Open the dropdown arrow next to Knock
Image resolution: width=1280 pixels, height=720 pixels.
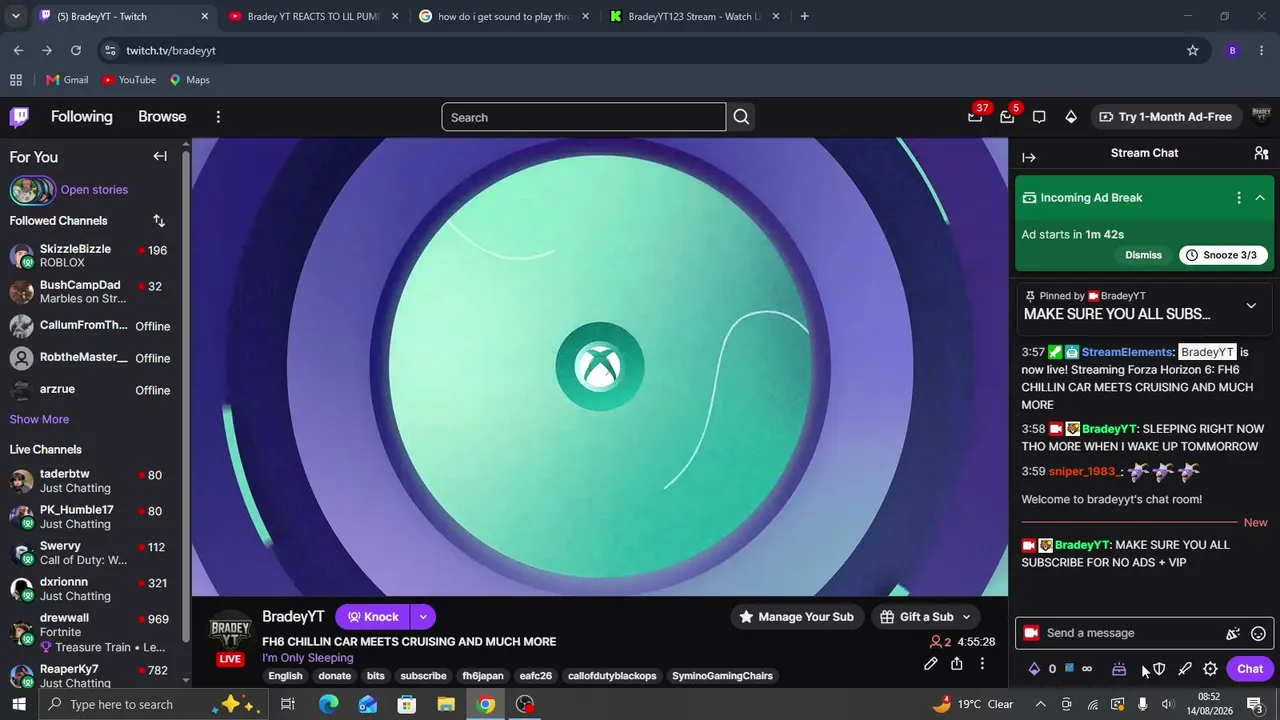(x=423, y=617)
